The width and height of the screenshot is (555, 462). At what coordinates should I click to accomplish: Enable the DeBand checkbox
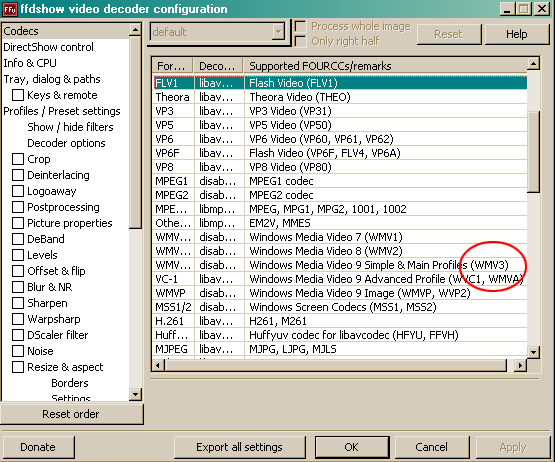click(18, 239)
